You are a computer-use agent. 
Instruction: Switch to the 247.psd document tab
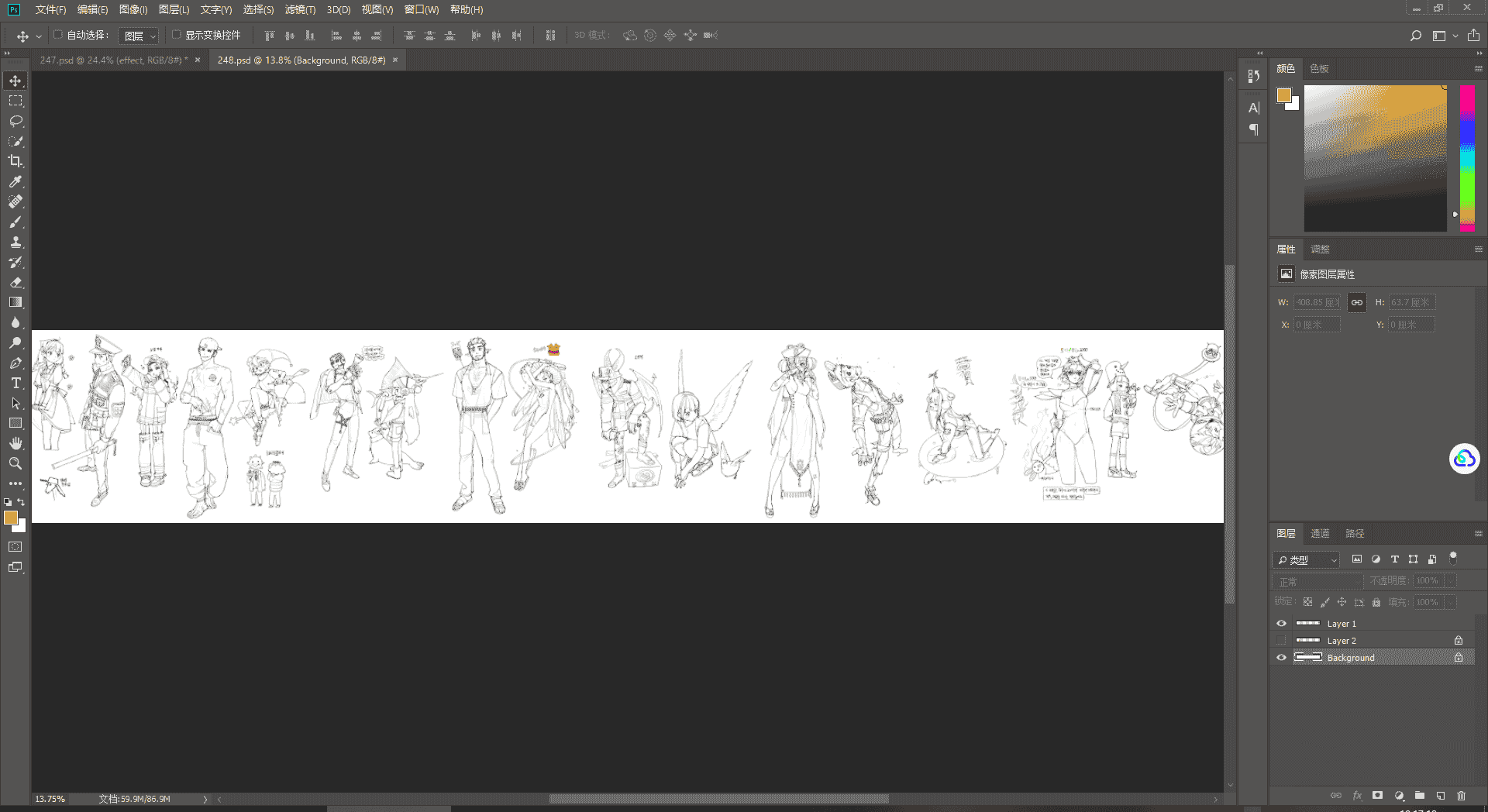(x=114, y=60)
